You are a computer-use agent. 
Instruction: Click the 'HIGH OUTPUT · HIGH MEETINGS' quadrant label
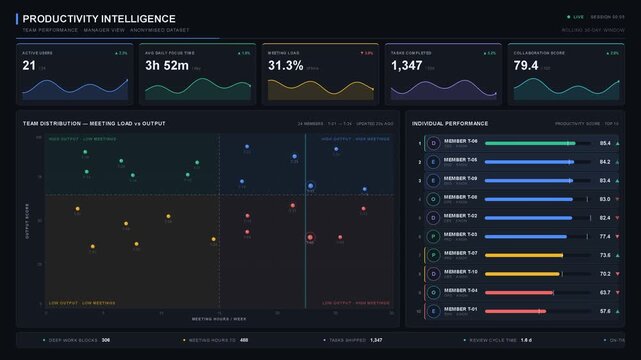(355, 139)
